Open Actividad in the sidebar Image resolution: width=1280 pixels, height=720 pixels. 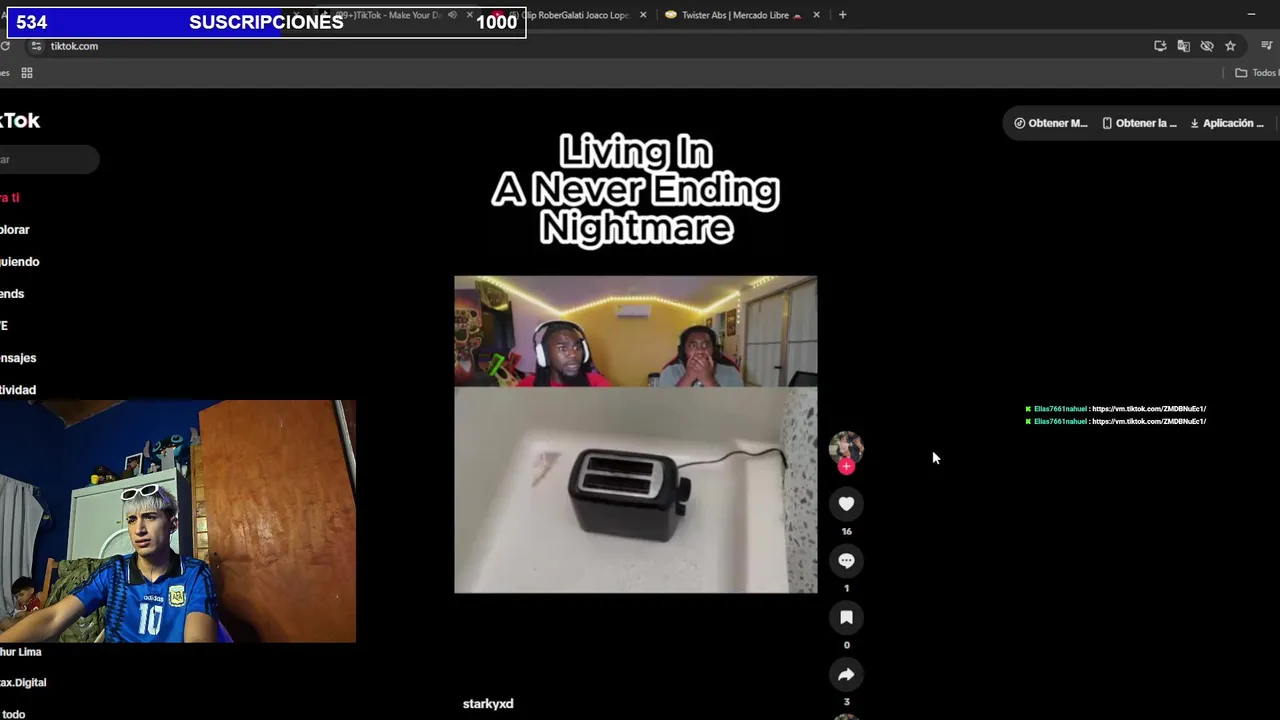click(x=18, y=389)
